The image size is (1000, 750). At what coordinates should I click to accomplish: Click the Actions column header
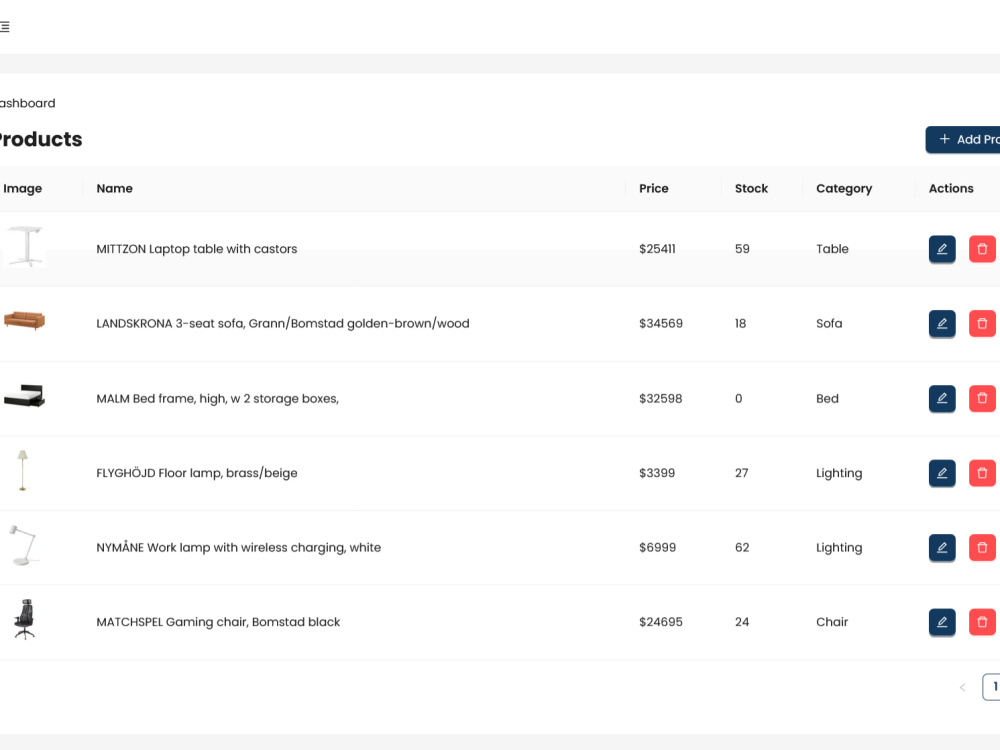[951, 188]
